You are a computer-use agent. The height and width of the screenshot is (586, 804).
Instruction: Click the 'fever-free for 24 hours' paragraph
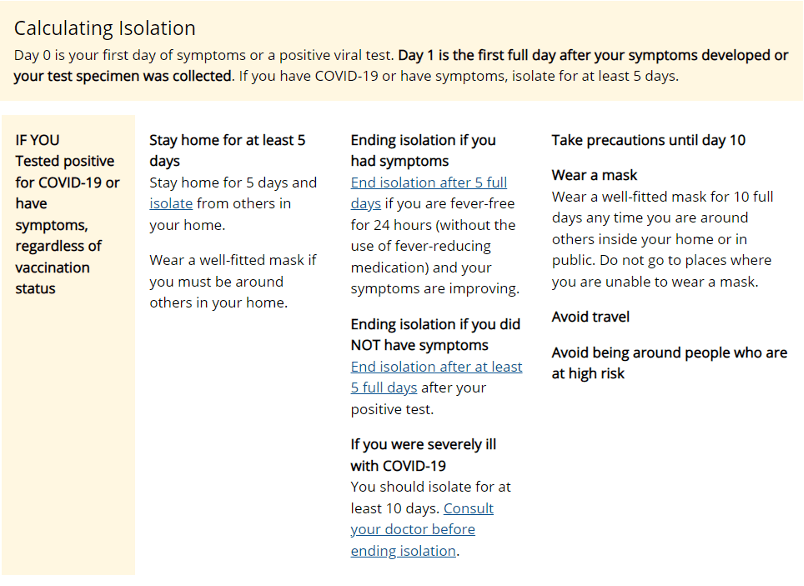pos(434,246)
